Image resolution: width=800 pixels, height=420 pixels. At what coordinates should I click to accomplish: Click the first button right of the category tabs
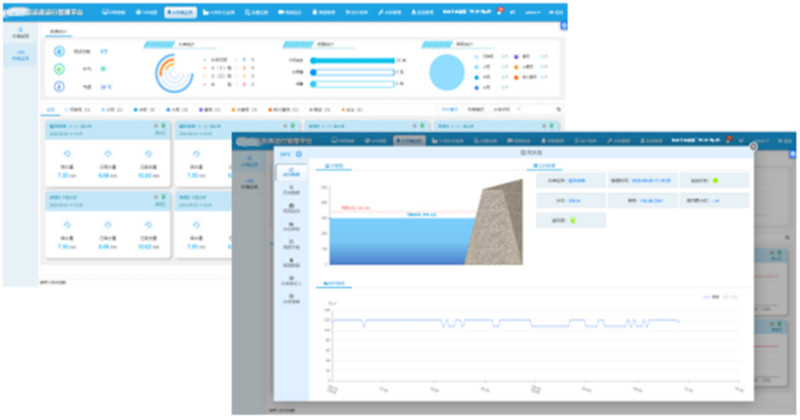[450, 108]
